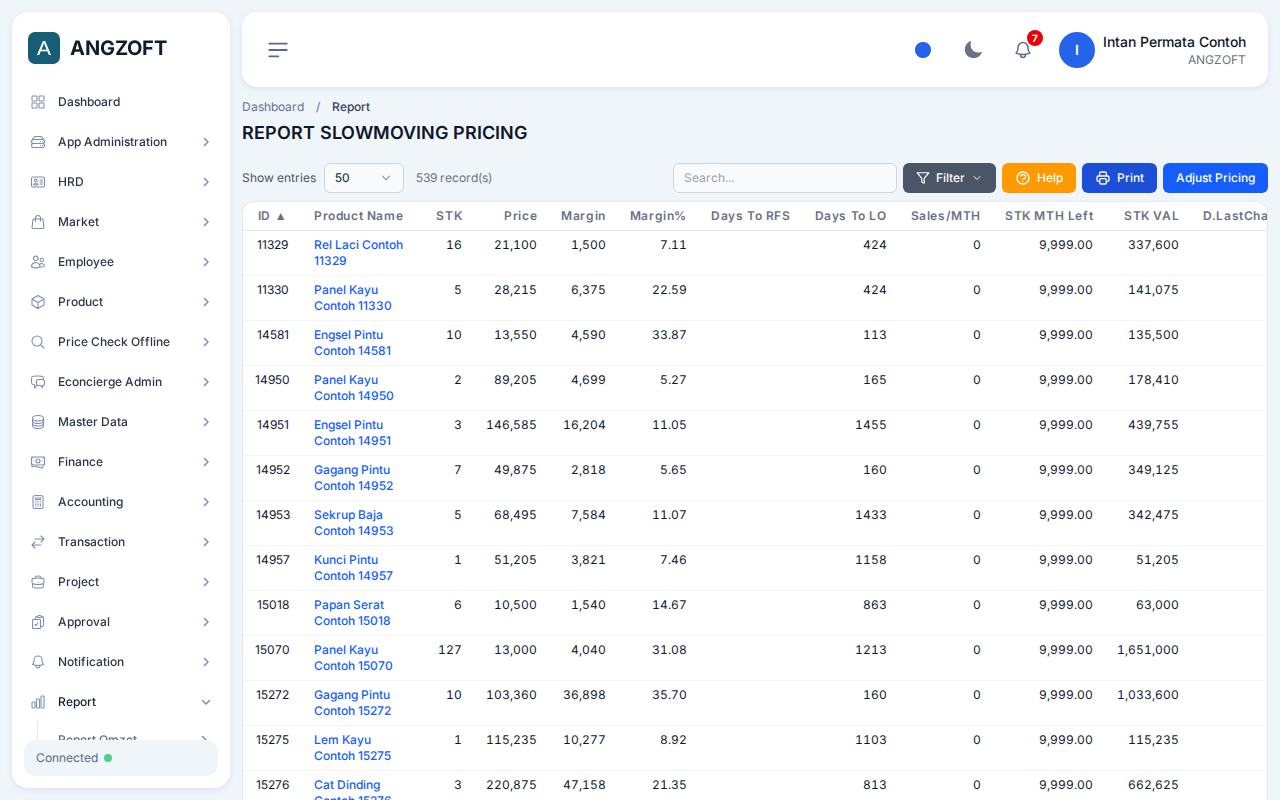Viewport: 1280px width, 800px height.
Task: Click the App Administration sidebar icon
Action: (x=38, y=142)
